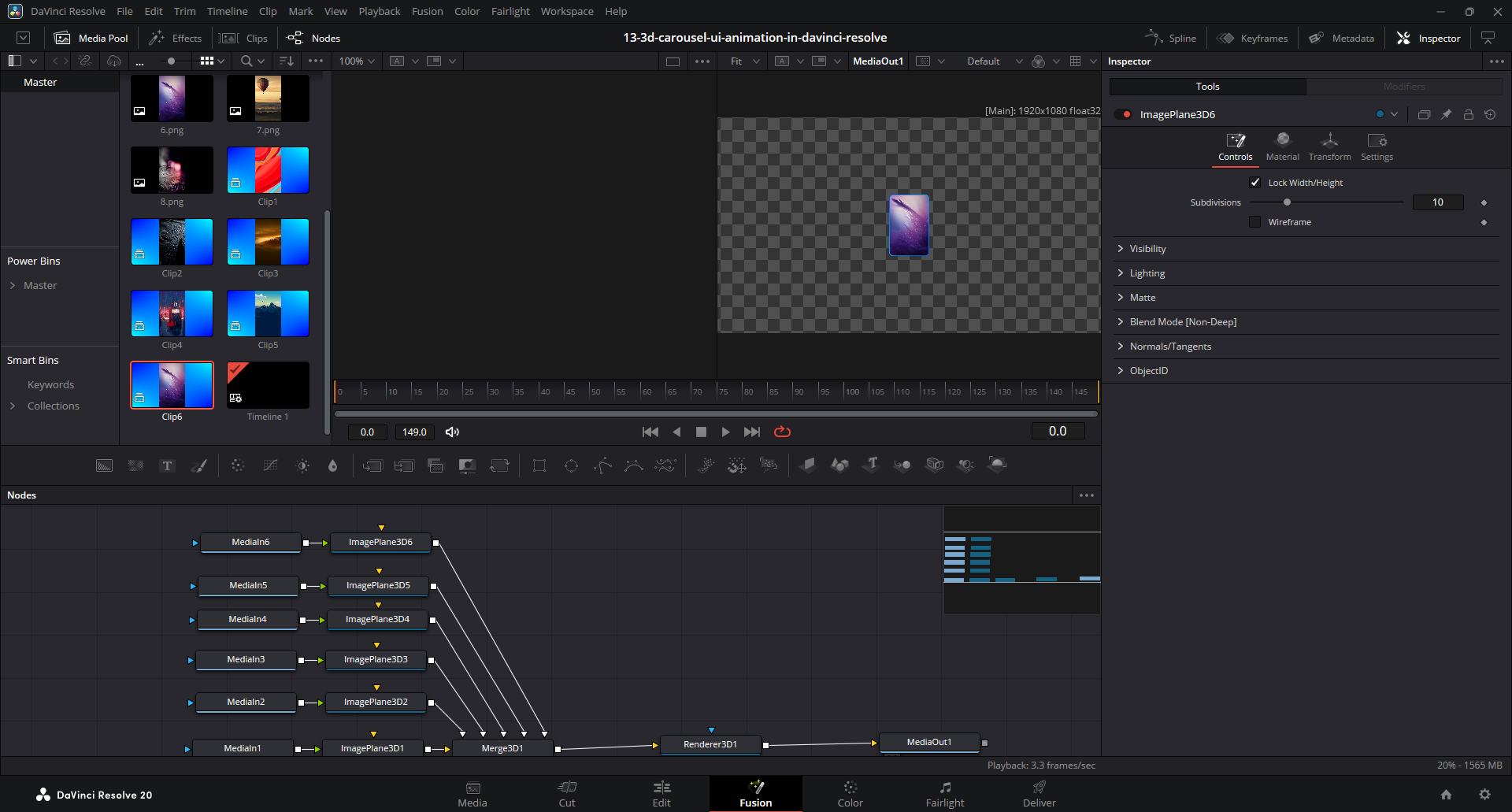Open the viewer Fit zoom dropdown
Screen dimensions: 1512x812
tap(744, 61)
